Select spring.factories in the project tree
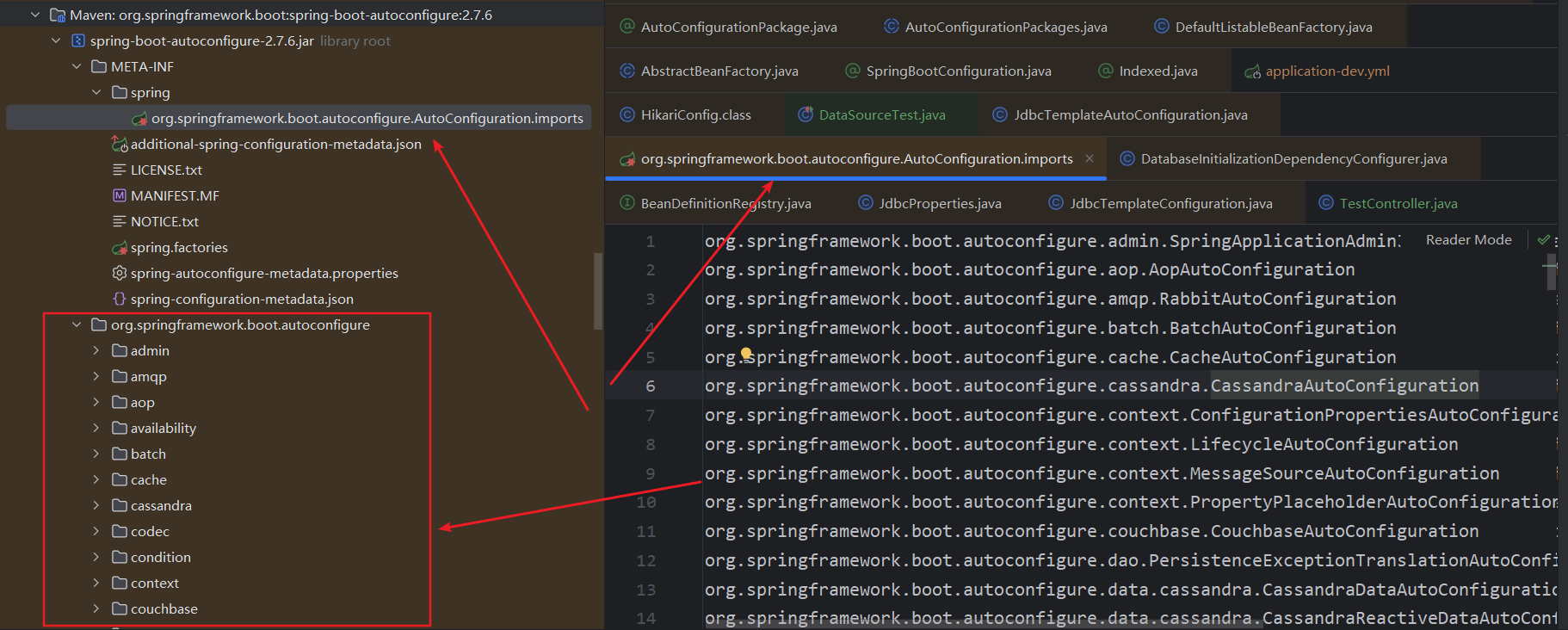This screenshot has height=630, width=1568. [x=179, y=247]
